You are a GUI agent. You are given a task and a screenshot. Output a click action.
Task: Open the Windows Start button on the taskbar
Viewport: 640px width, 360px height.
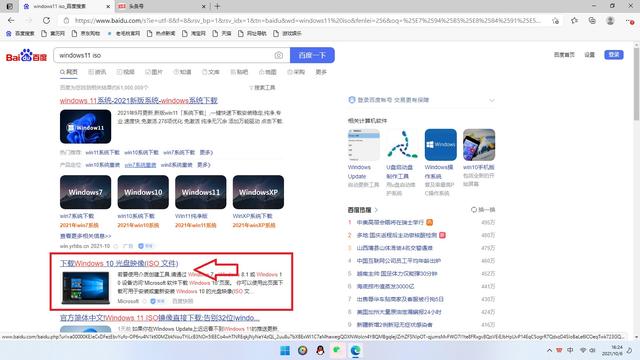click(285, 351)
